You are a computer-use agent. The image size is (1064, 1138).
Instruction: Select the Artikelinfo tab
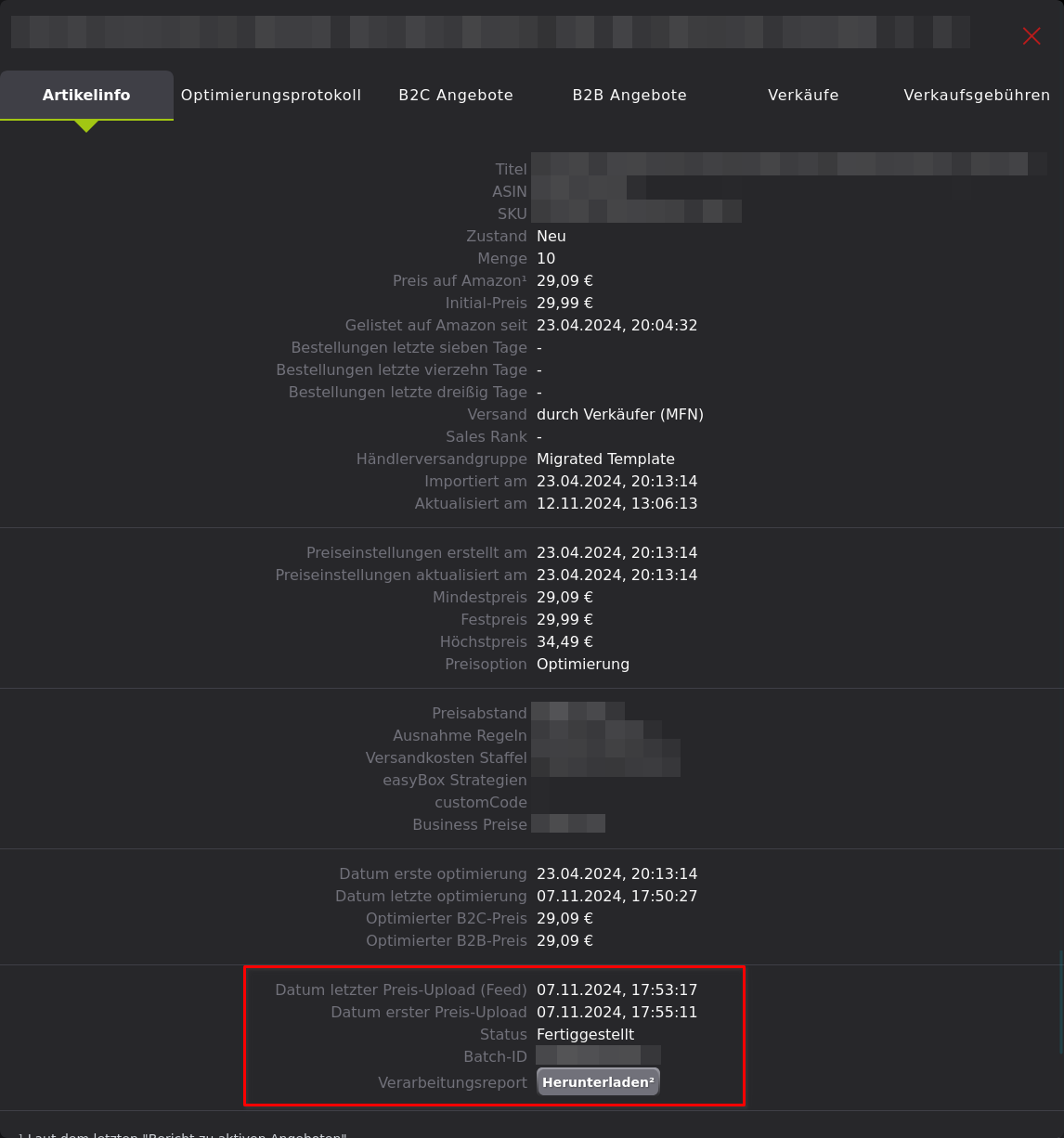pos(86,95)
